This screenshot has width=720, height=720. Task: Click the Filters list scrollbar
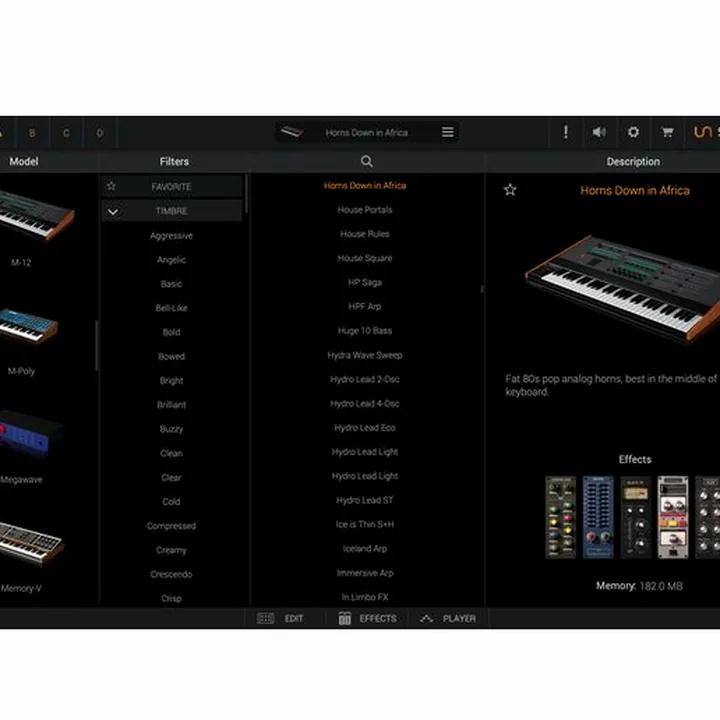[x=247, y=194]
